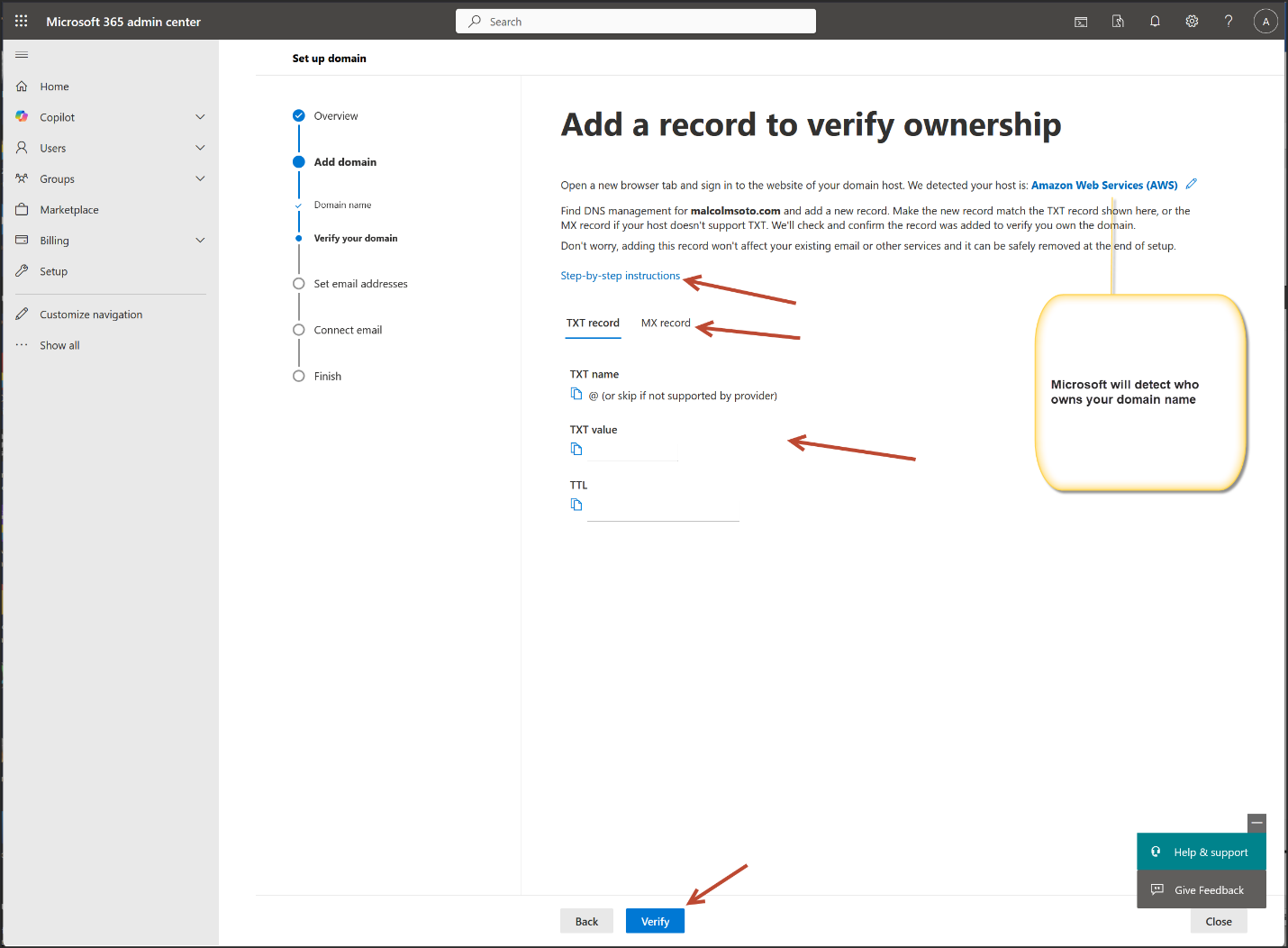Click the blue Verify button
Viewport: 1288px width, 948px height.
click(655, 921)
